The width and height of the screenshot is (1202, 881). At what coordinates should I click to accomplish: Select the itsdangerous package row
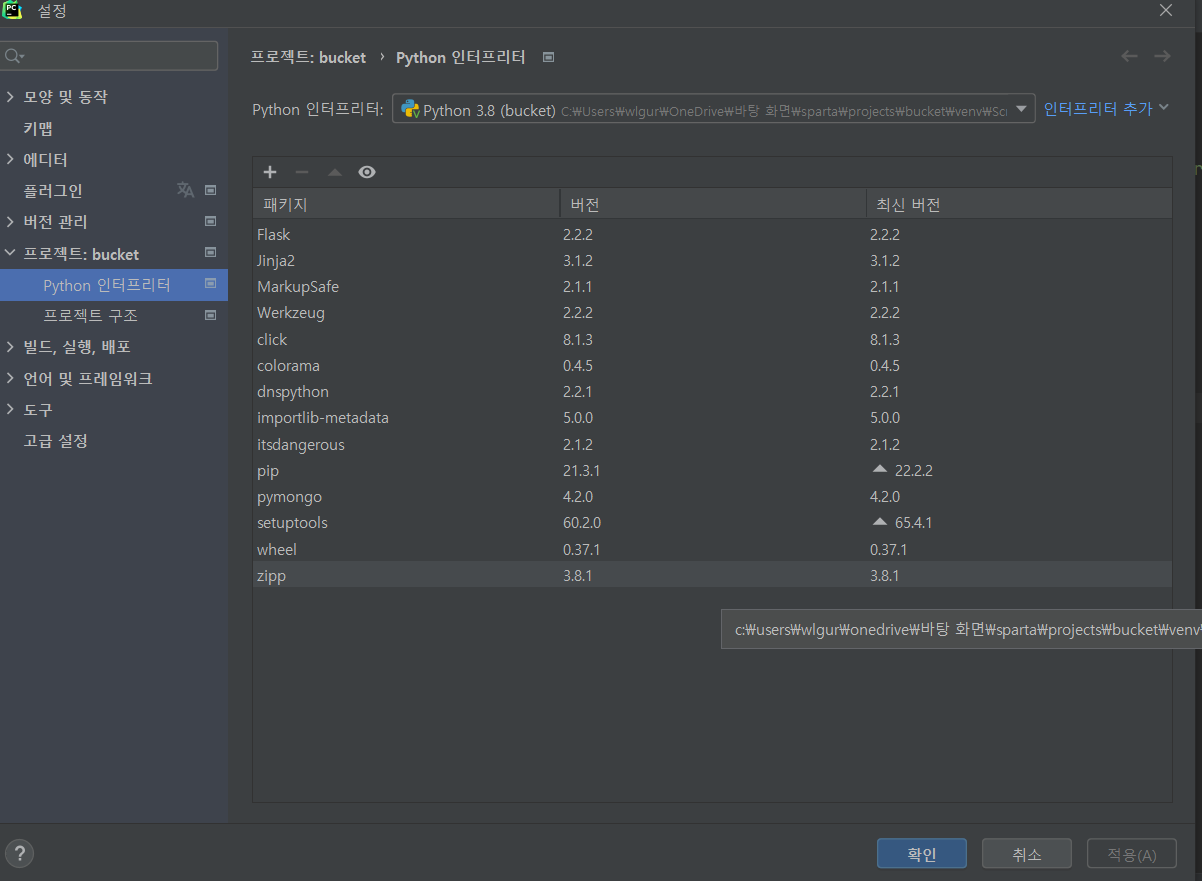712,444
